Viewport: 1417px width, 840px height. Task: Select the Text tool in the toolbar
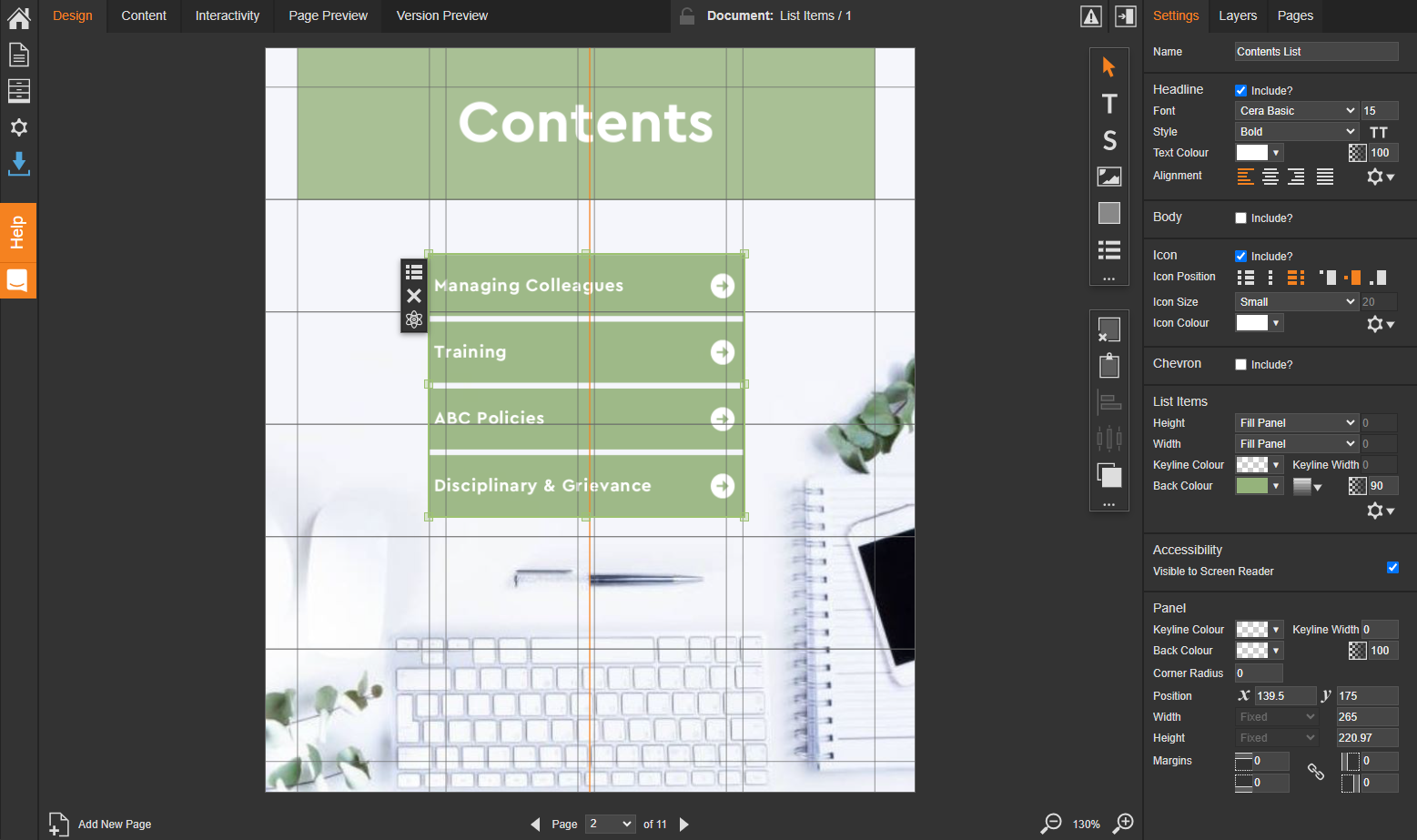coord(1108,104)
